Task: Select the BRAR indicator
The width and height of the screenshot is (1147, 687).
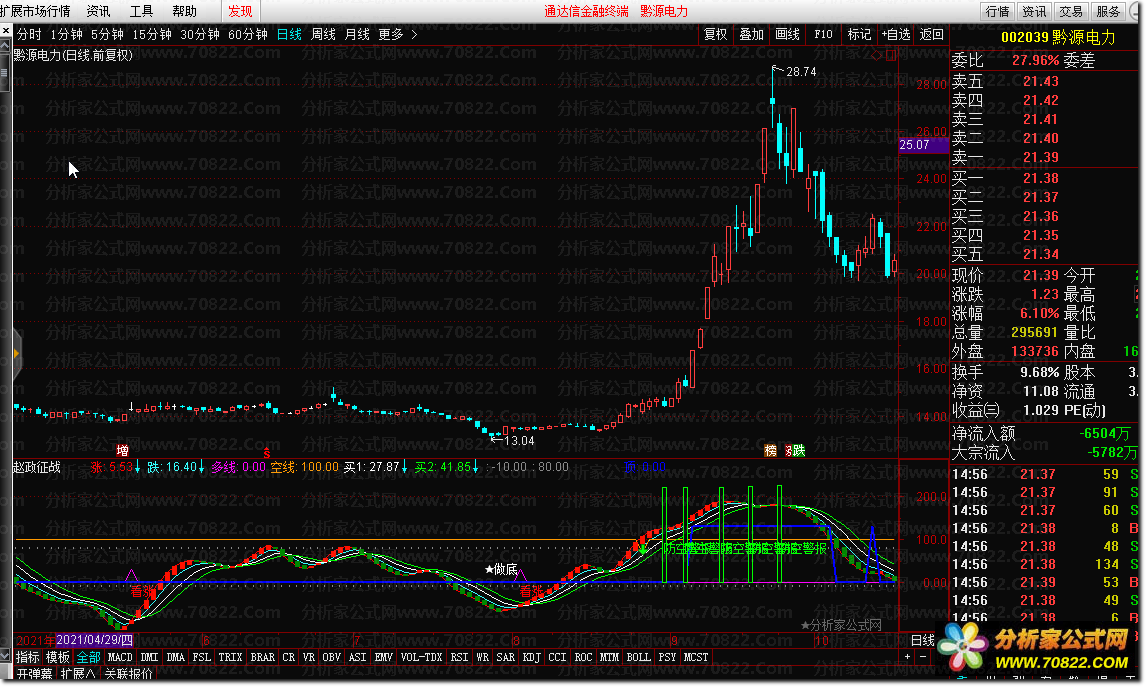Action: click(263, 657)
